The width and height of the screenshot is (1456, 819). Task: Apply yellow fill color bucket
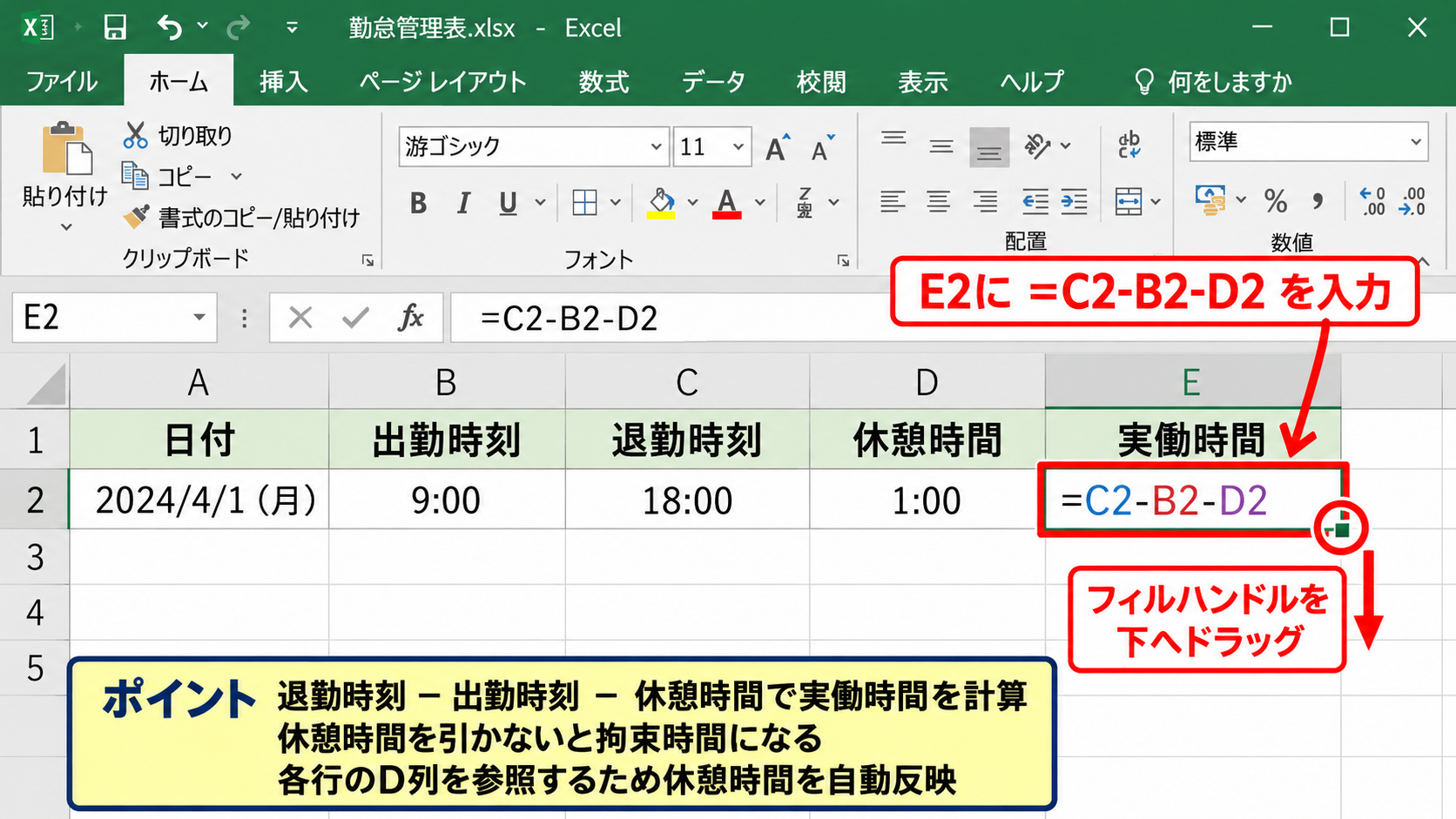[662, 203]
